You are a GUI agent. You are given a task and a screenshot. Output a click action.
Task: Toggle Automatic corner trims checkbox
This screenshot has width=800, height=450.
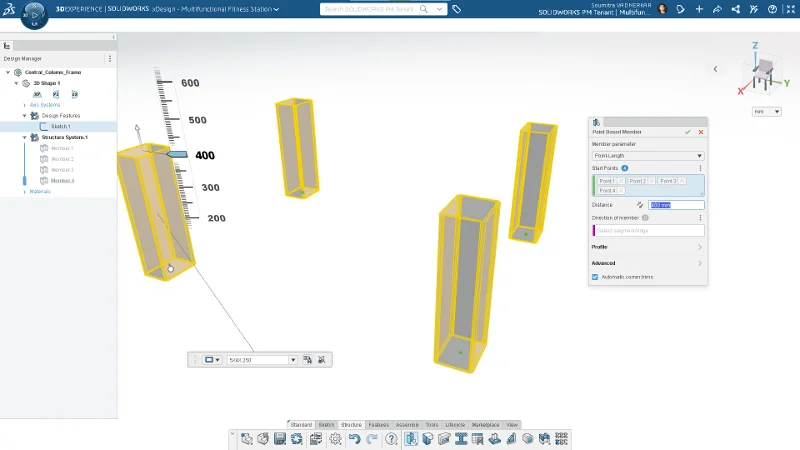(x=595, y=276)
